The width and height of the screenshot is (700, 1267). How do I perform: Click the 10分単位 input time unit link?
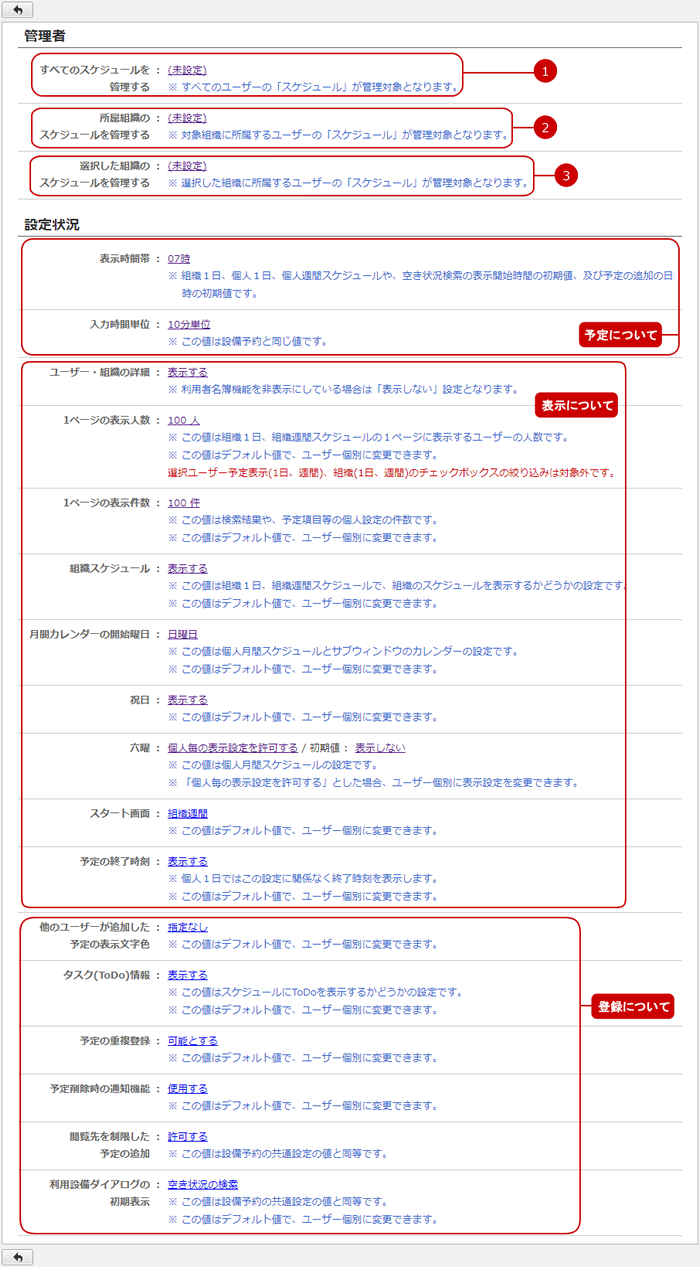(189, 324)
